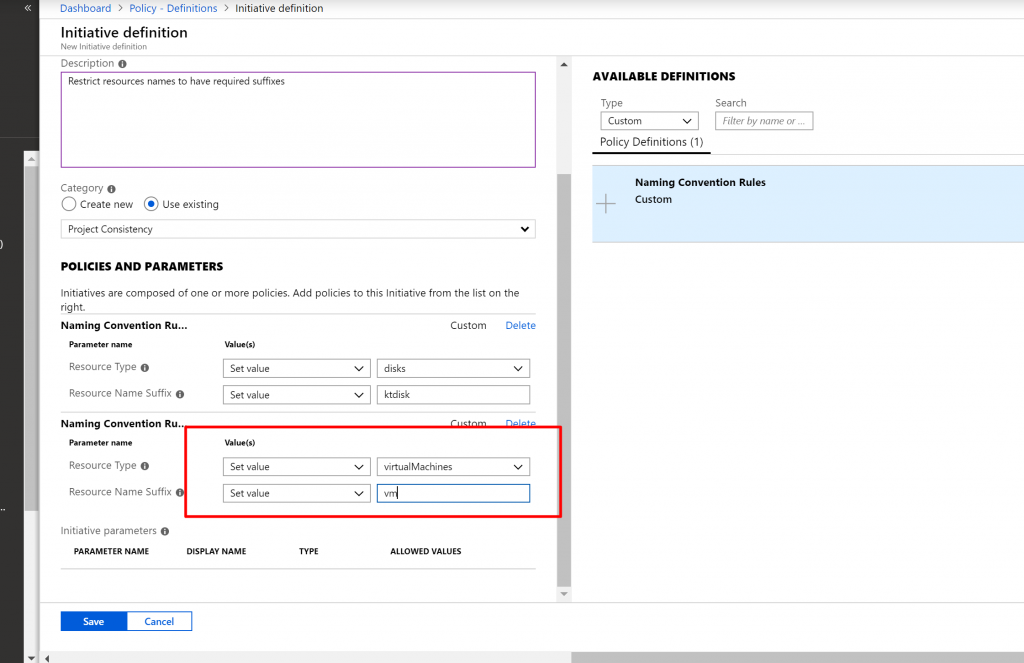The image size is (1024, 663).
Task: Select the Create new category radio button
Action: pos(69,204)
